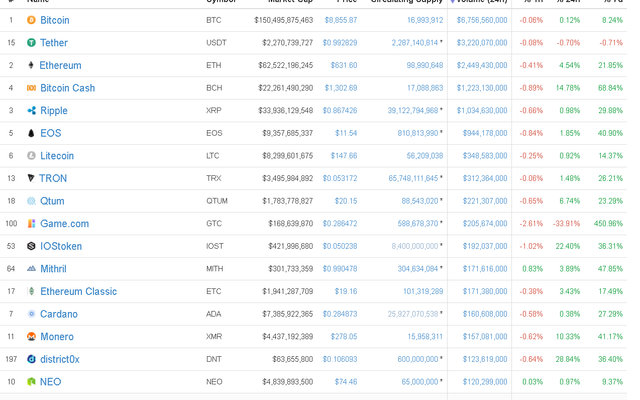Visit the Ripple name link
This screenshot has width=640, height=400.
pos(54,111)
